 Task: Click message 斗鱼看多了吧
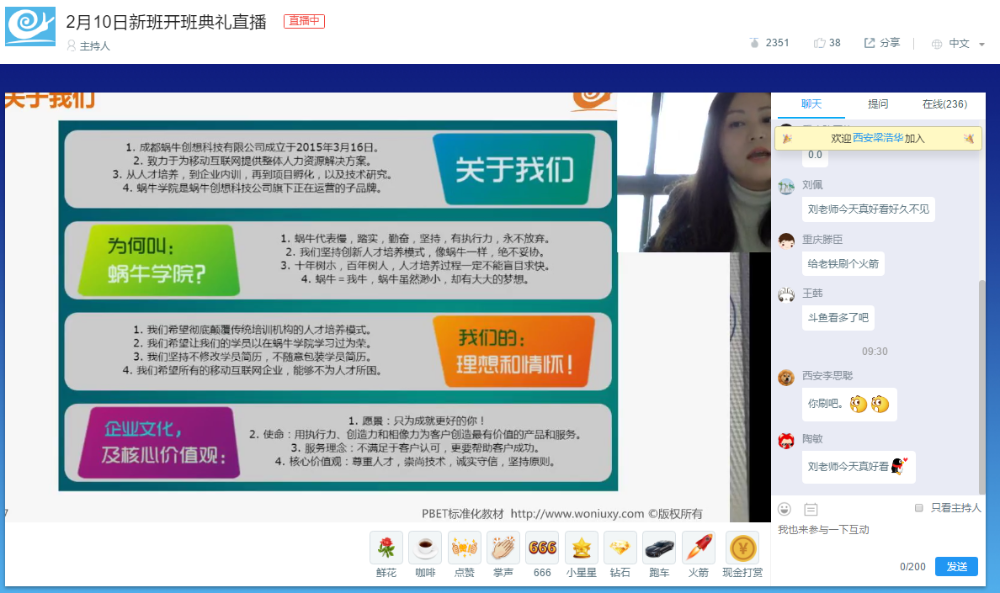point(838,318)
